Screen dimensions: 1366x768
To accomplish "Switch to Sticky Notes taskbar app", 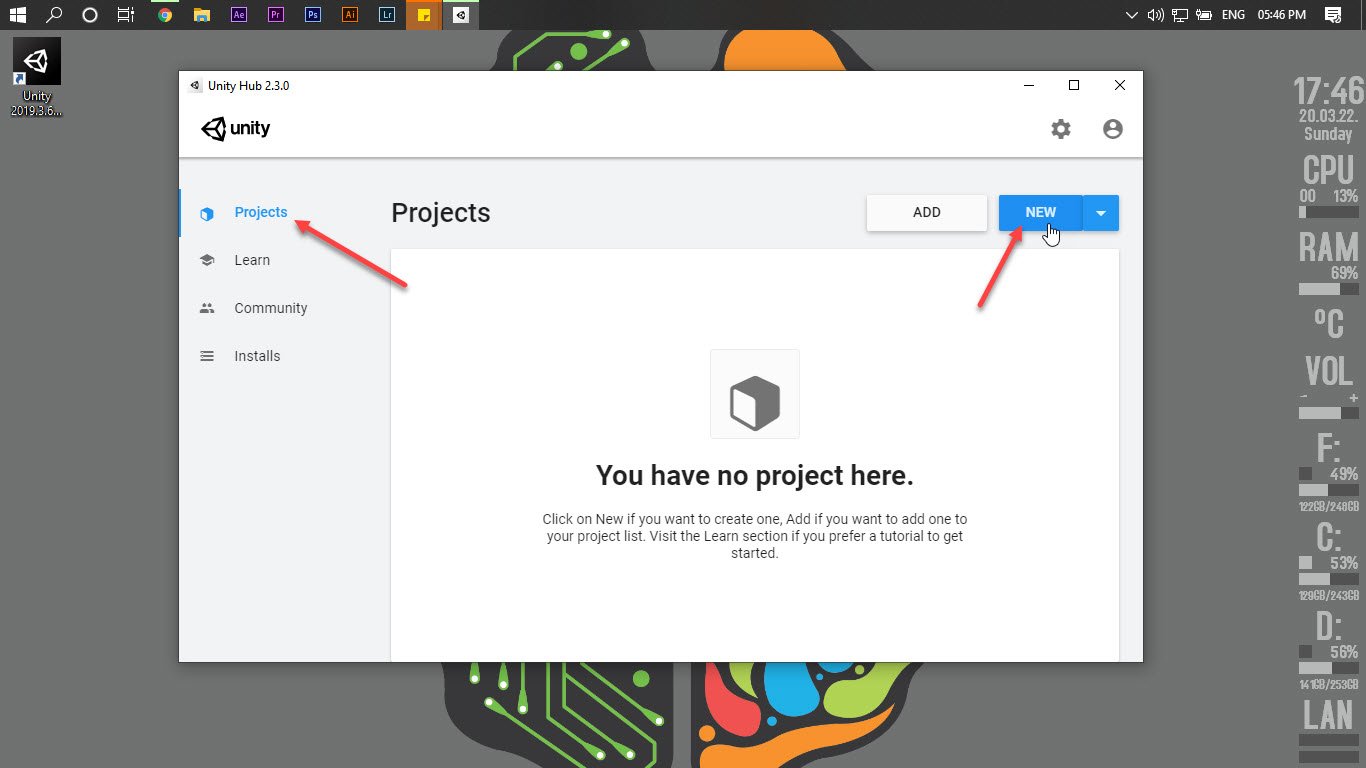I will pos(424,15).
